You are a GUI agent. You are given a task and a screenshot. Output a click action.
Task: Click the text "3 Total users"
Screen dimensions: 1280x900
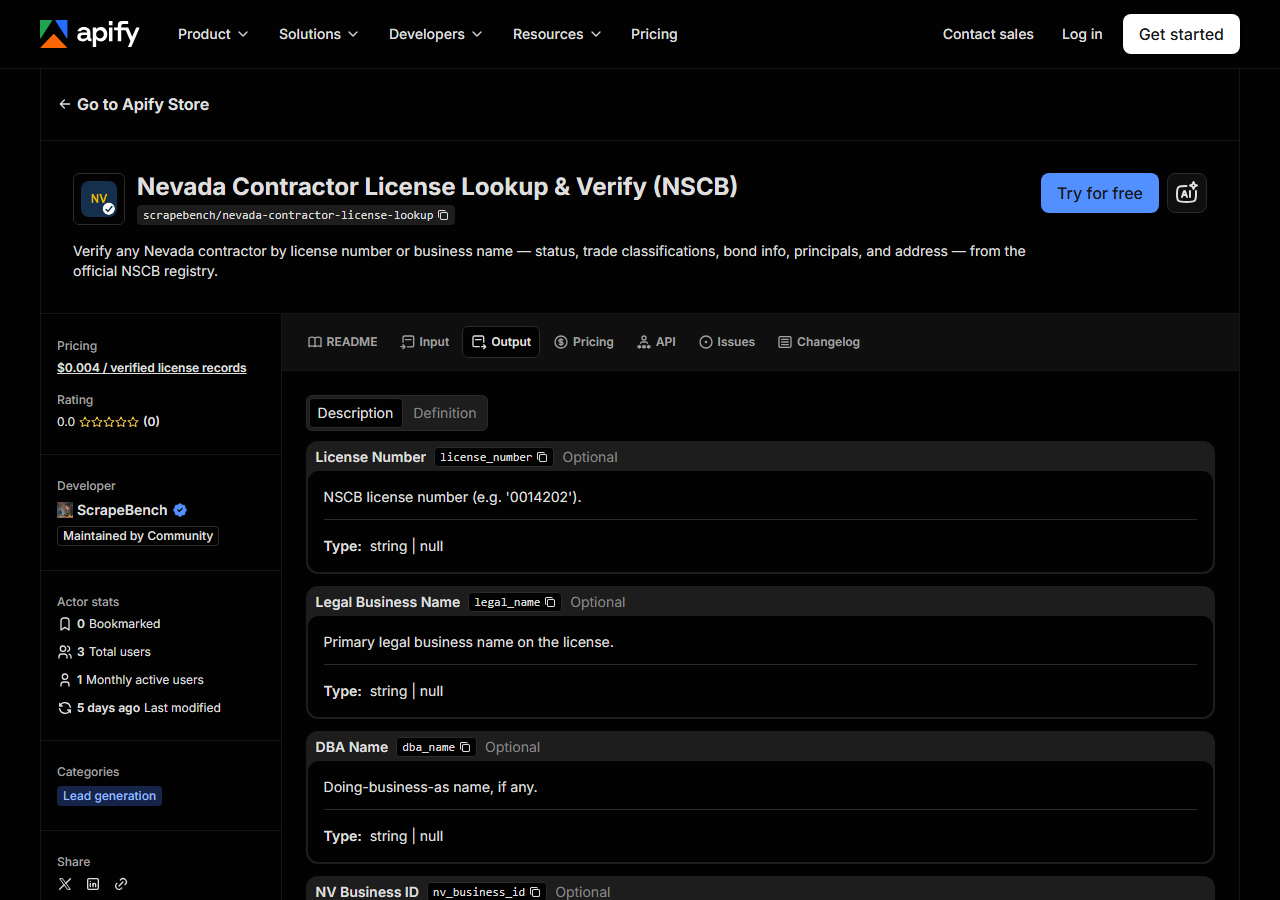(114, 652)
